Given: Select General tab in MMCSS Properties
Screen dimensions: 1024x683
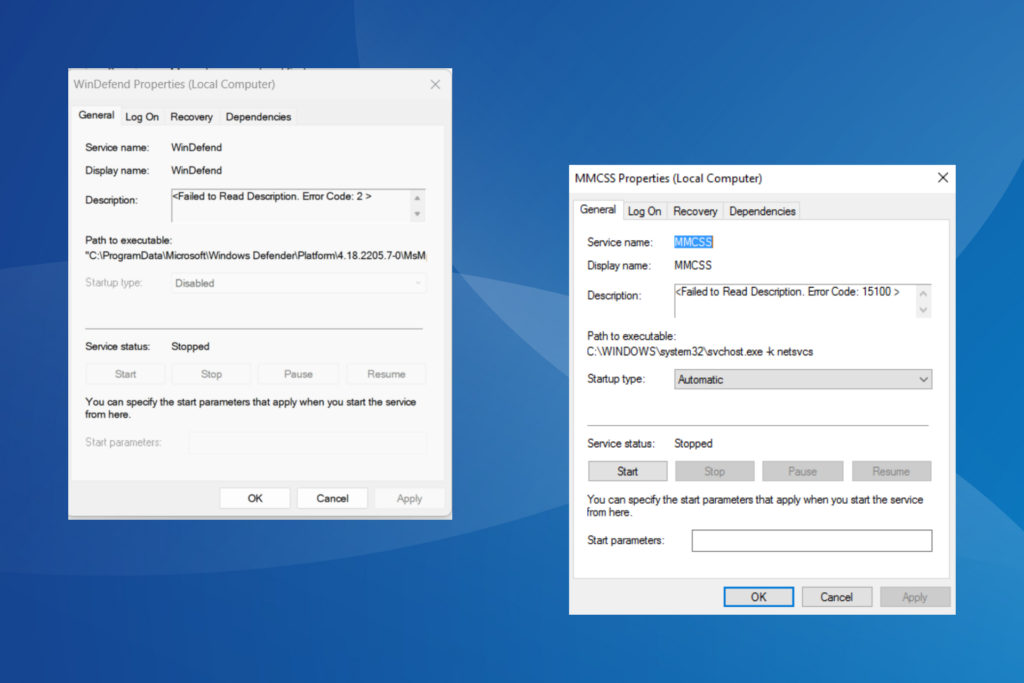Looking at the screenshot, I should click(x=598, y=210).
